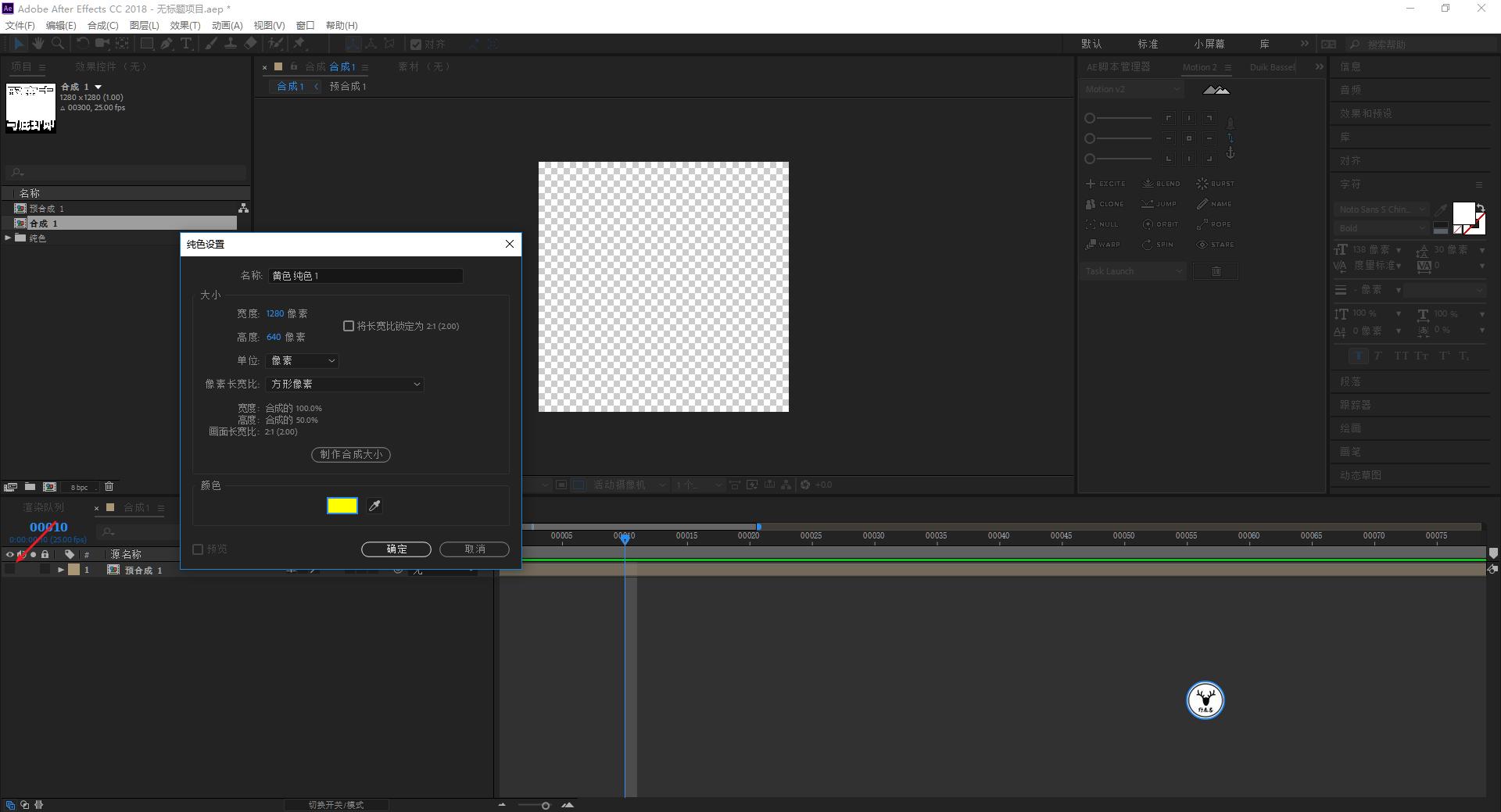
Task: Select the Puppet Pin tool
Action: click(x=299, y=44)
